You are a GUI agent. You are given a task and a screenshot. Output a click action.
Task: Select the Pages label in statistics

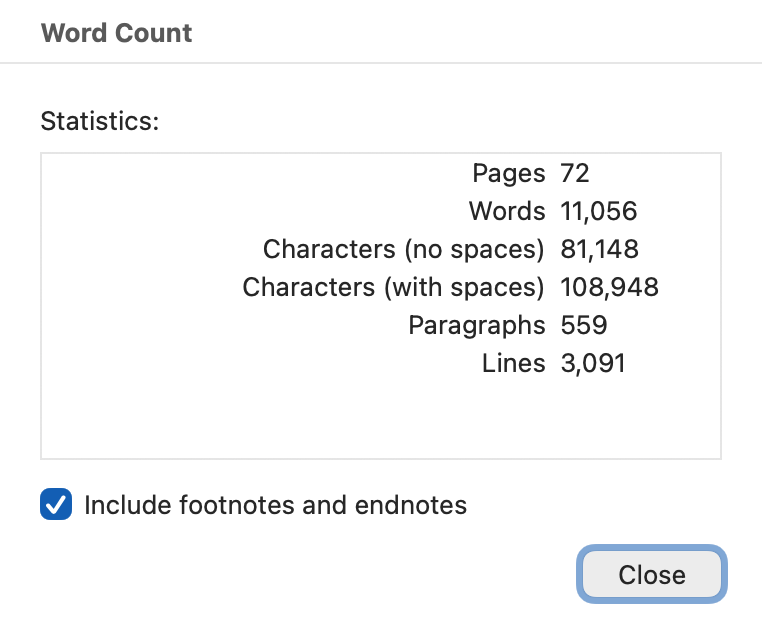point(509,173)
